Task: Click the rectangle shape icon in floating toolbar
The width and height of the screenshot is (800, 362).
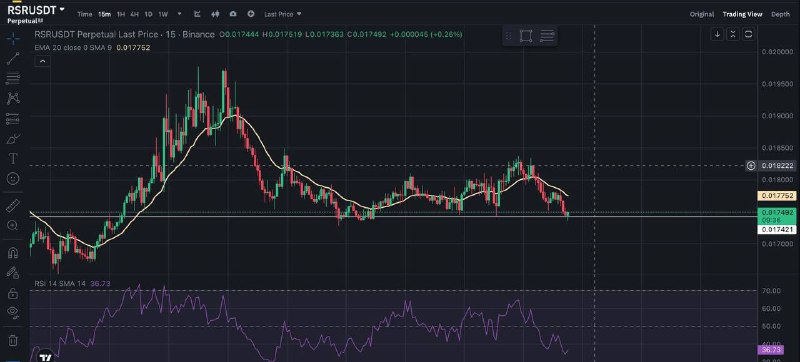Action: (x=526, y=36)
